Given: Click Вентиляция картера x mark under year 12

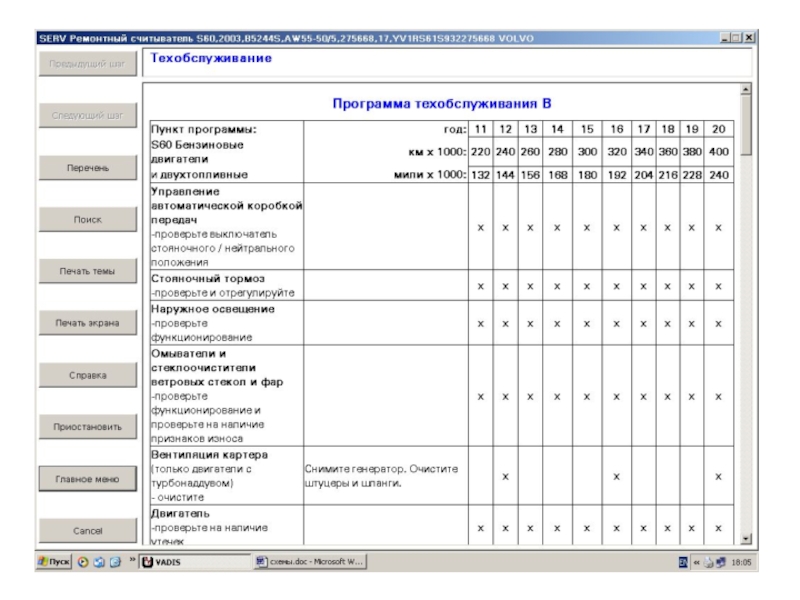Looking at the screenshot, I should point(506,477).
